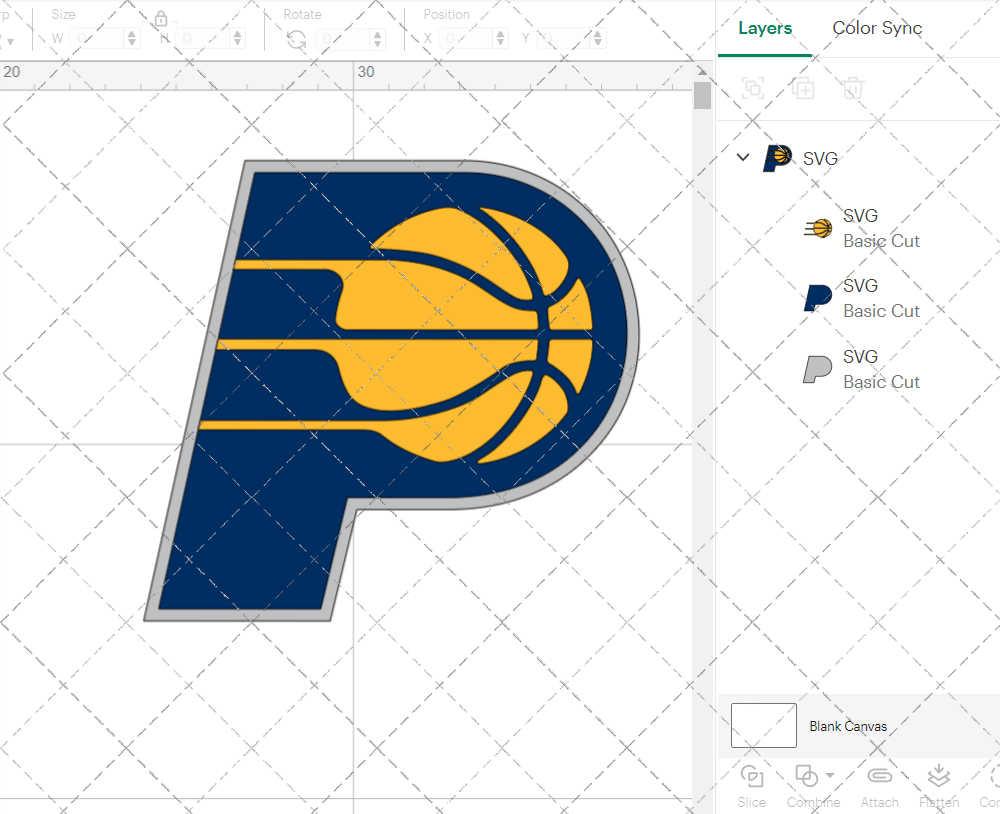Click the Flatten icon
Viewport: 1000px width, 814px height.
pyautogui.click(x=939, y=776)
